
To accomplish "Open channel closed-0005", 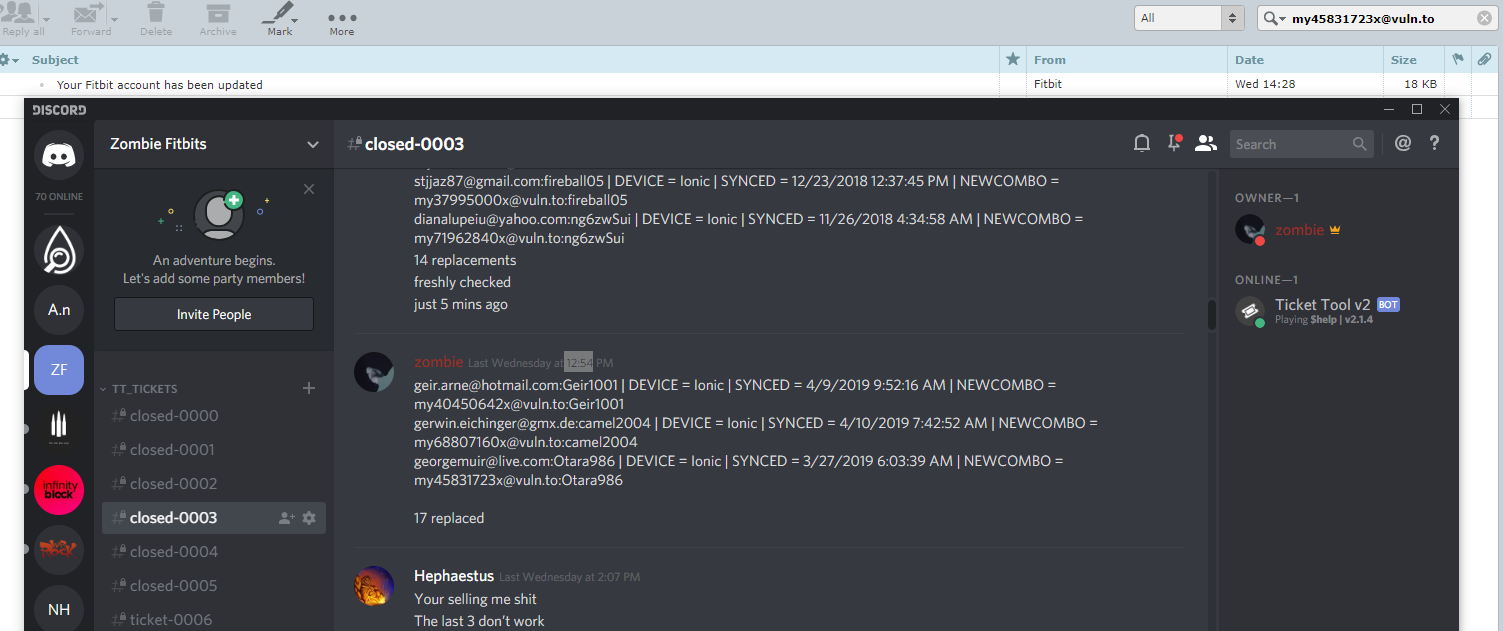I will pos(213,586).
